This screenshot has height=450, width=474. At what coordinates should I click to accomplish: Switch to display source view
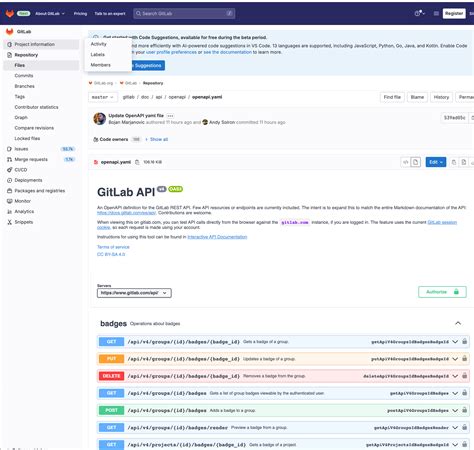tap(406, 162)
